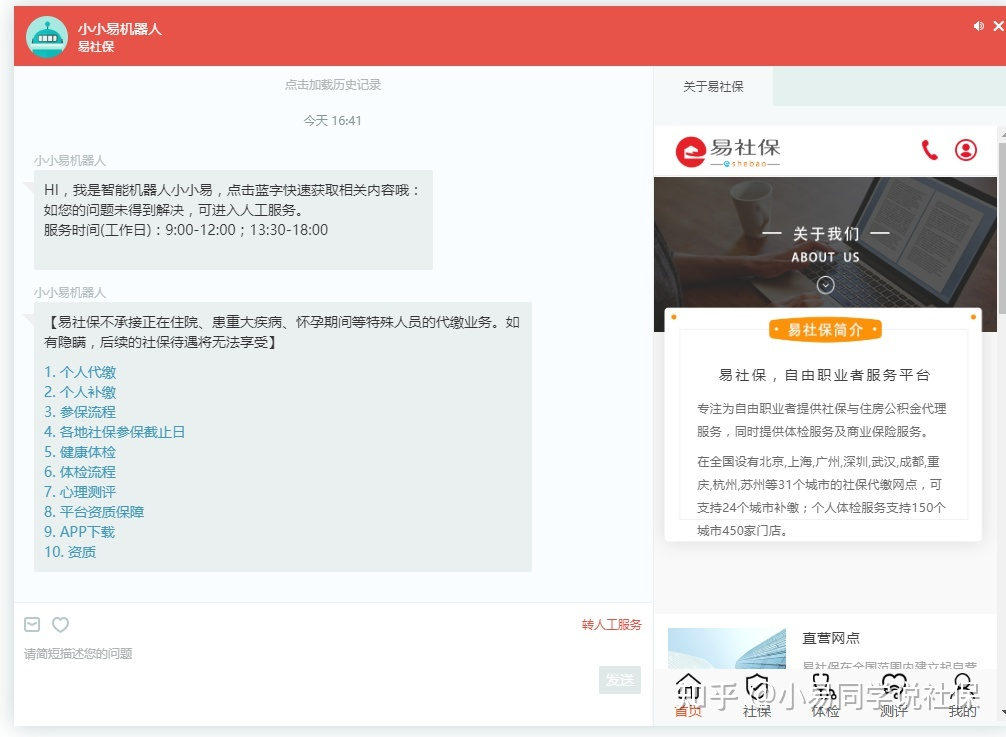Image resolution: width=1006 pixels, height=737 pixels.
Task: Open the 体检 nav icon
Action: [825, 695]
